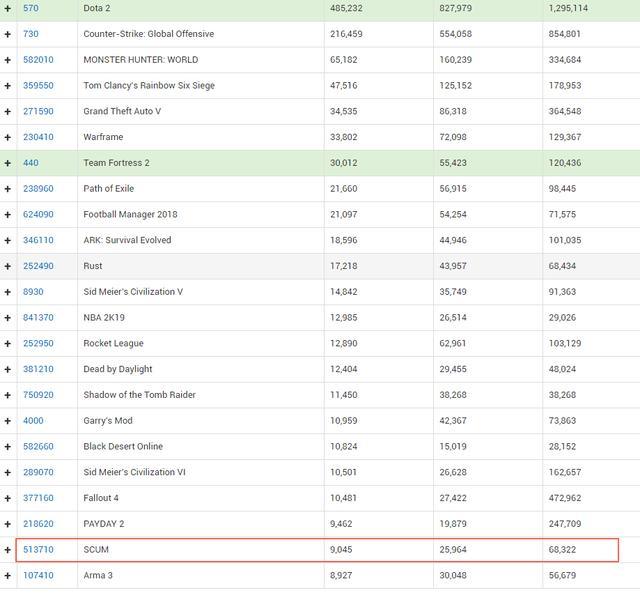Open app ID link 381210
The image size is (640, 593).
point(38,369)
